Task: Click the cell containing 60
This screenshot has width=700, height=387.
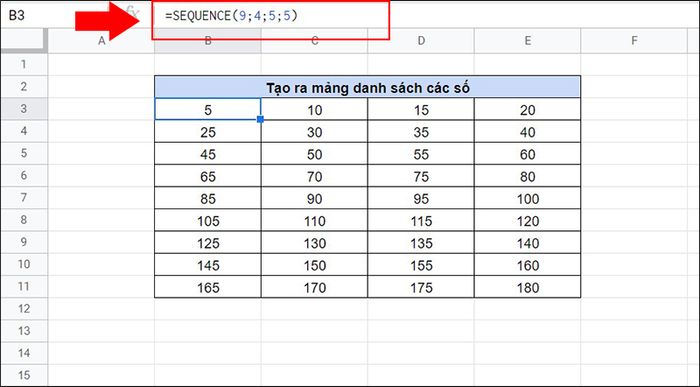Action: pos(527,154)
